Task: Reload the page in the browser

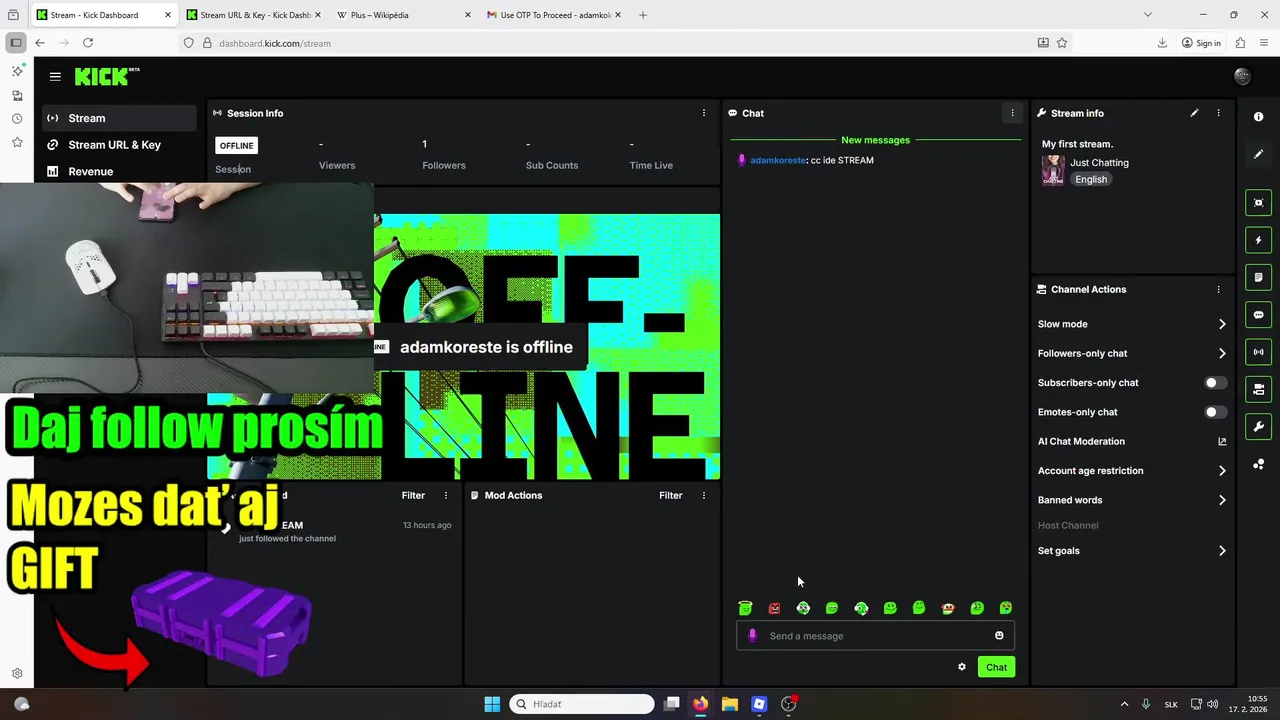Action: click(88, 43)
